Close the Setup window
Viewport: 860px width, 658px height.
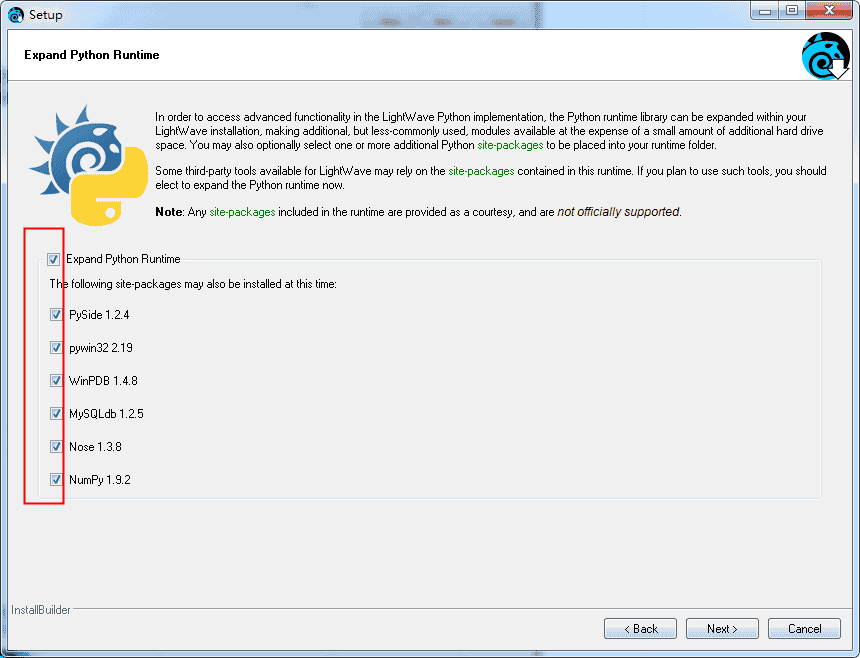tap(829, 10)
